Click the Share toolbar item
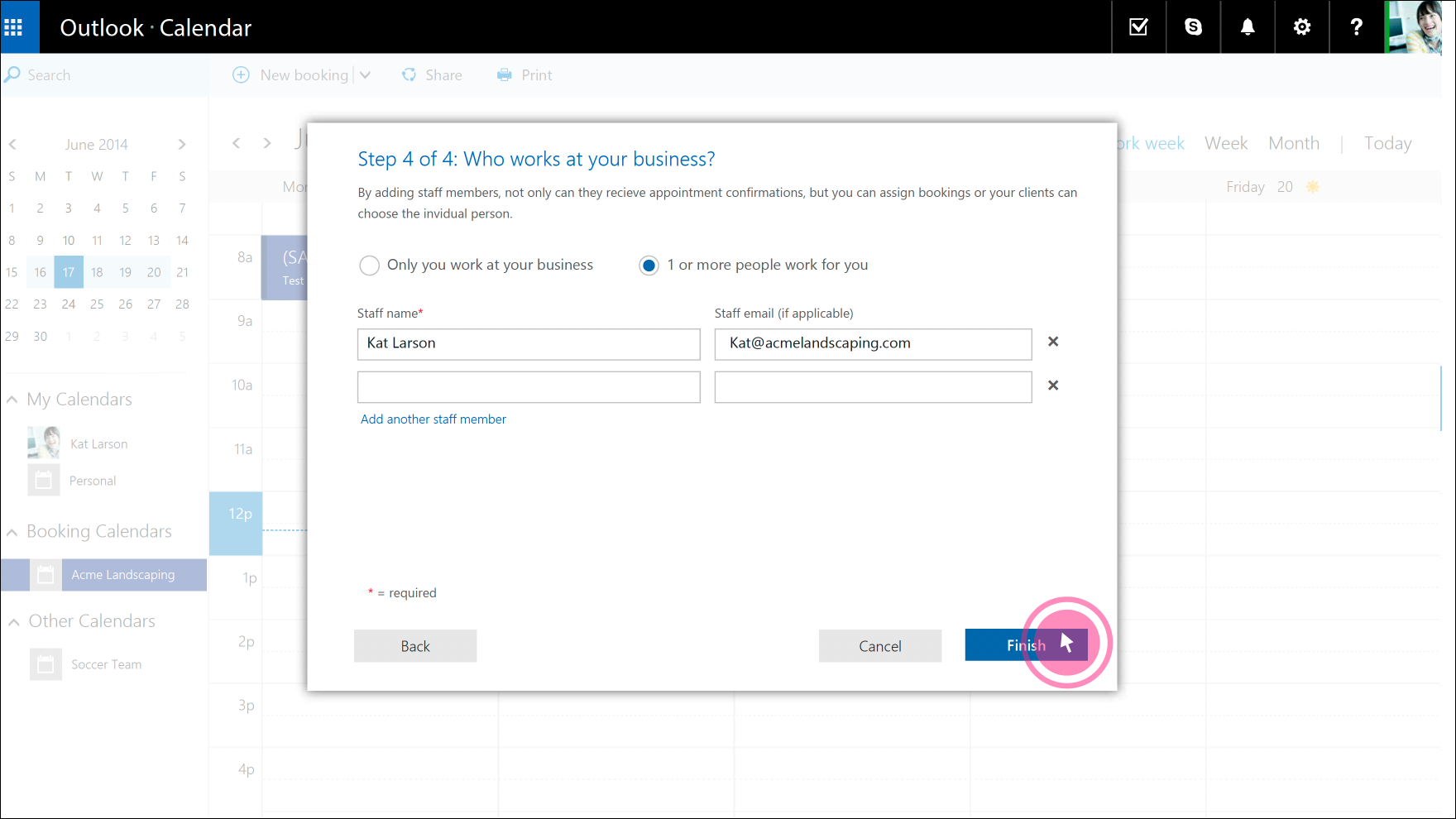This screenshot has width=1456, height=819. [432, 75]
